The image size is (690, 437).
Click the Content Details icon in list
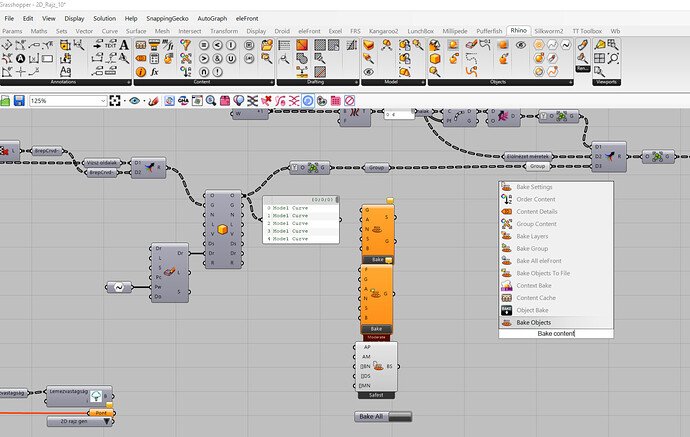[506, 211]
